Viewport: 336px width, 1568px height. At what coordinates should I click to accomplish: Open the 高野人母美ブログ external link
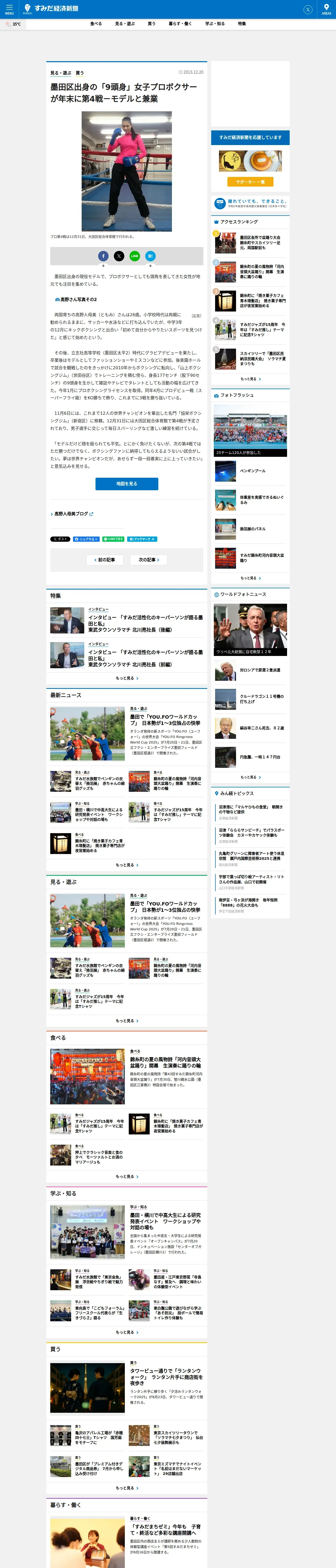click(73, 514)
